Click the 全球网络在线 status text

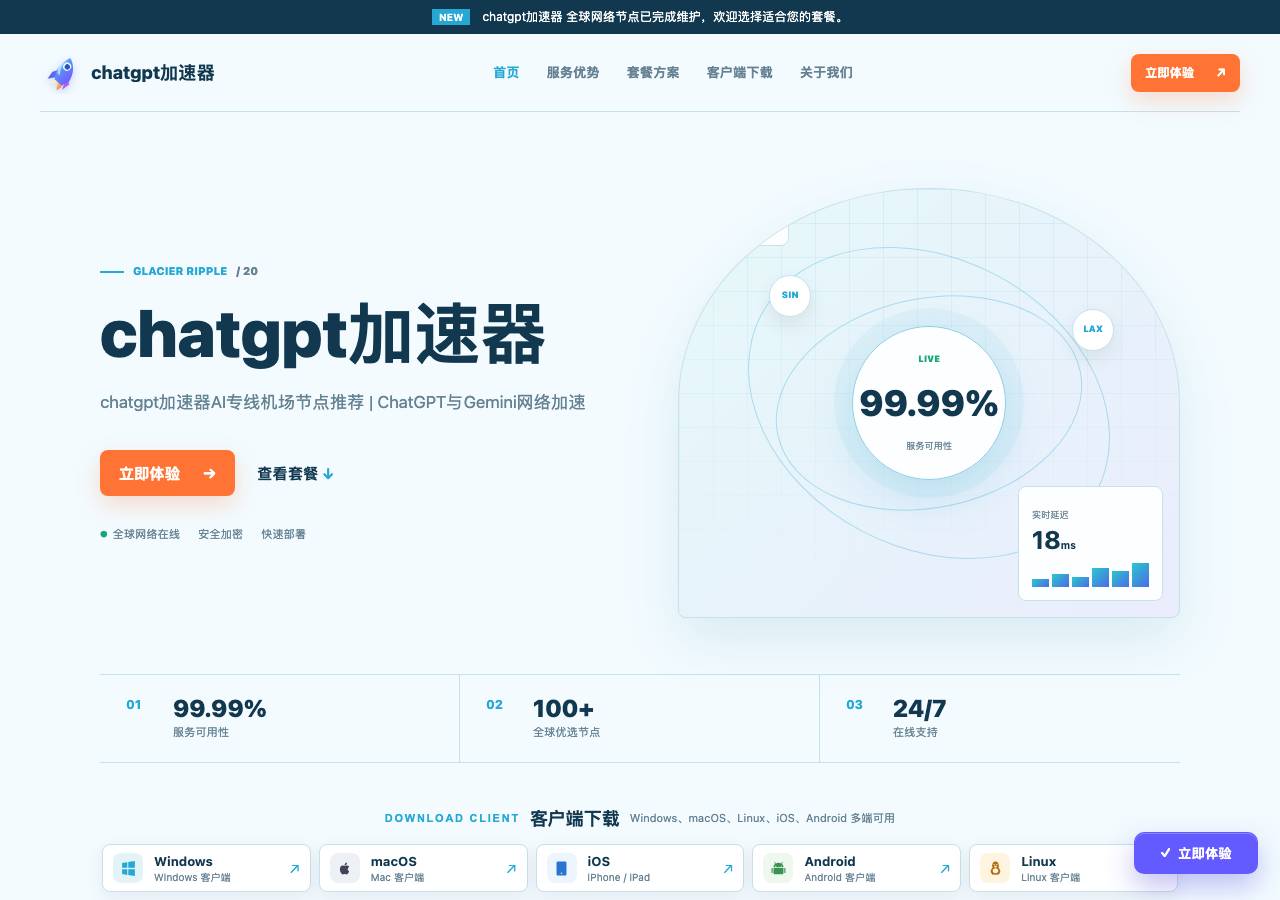click(146, 534)
